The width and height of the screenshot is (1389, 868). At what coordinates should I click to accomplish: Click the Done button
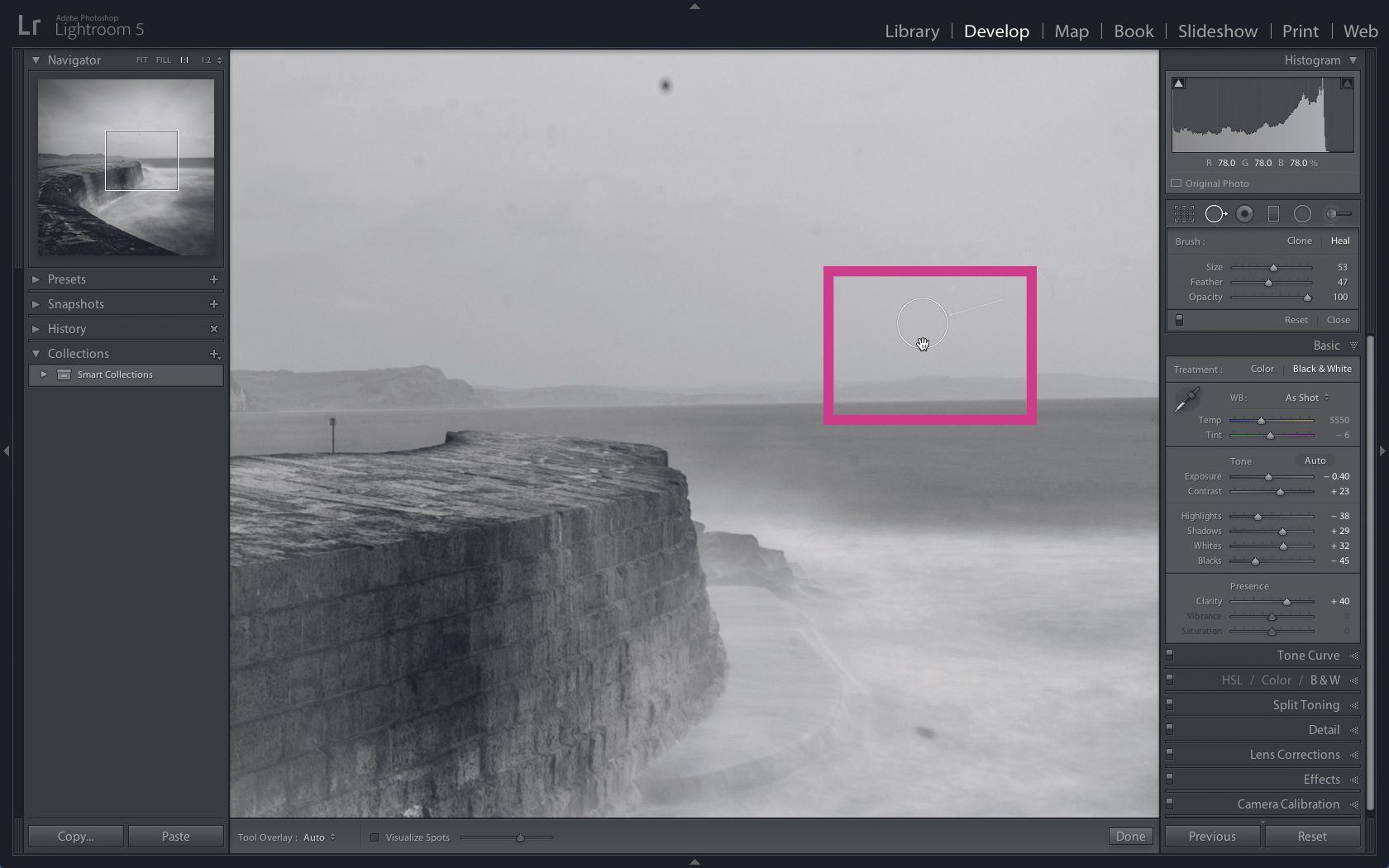coord(1129,836)
